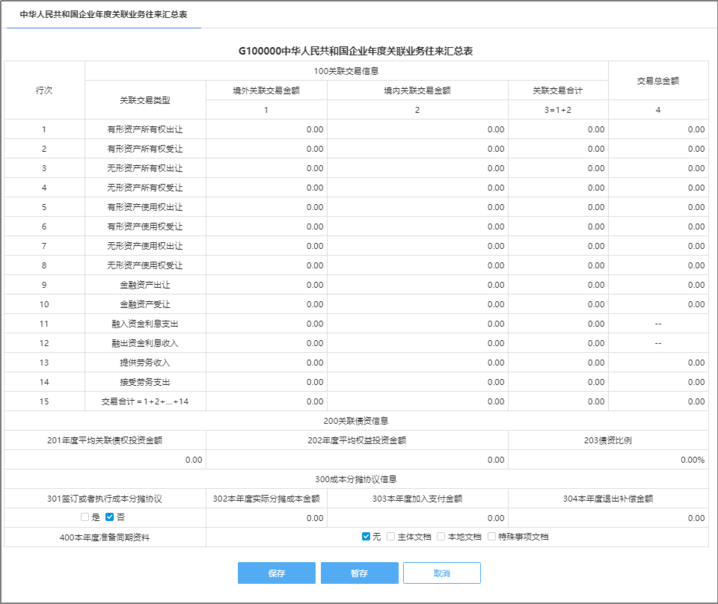Edit 境内关联交易金额 for 有形资产使用权出让
This screenshot has width=718, height=604.
pos(418,207)
